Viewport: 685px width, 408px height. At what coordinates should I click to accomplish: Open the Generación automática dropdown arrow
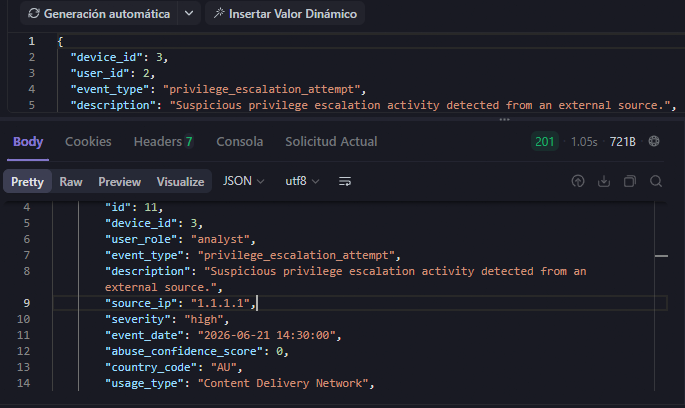tap(189, 14)
